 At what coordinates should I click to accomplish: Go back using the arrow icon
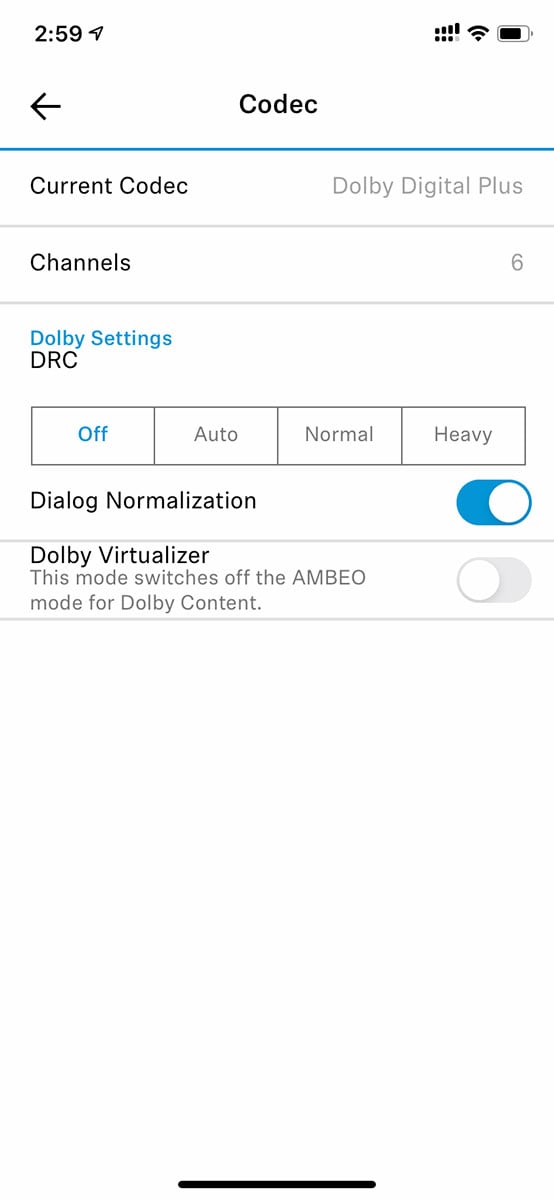point(46,106)
